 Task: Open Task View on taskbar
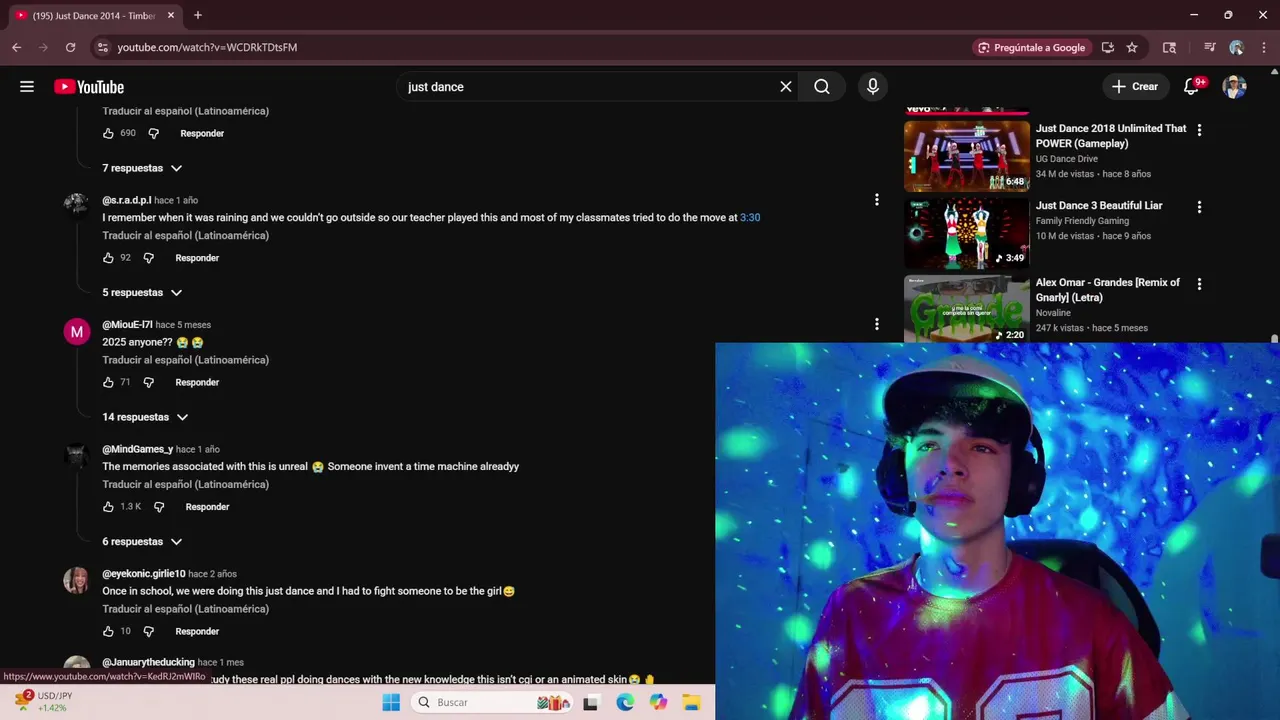pos(591,702)
